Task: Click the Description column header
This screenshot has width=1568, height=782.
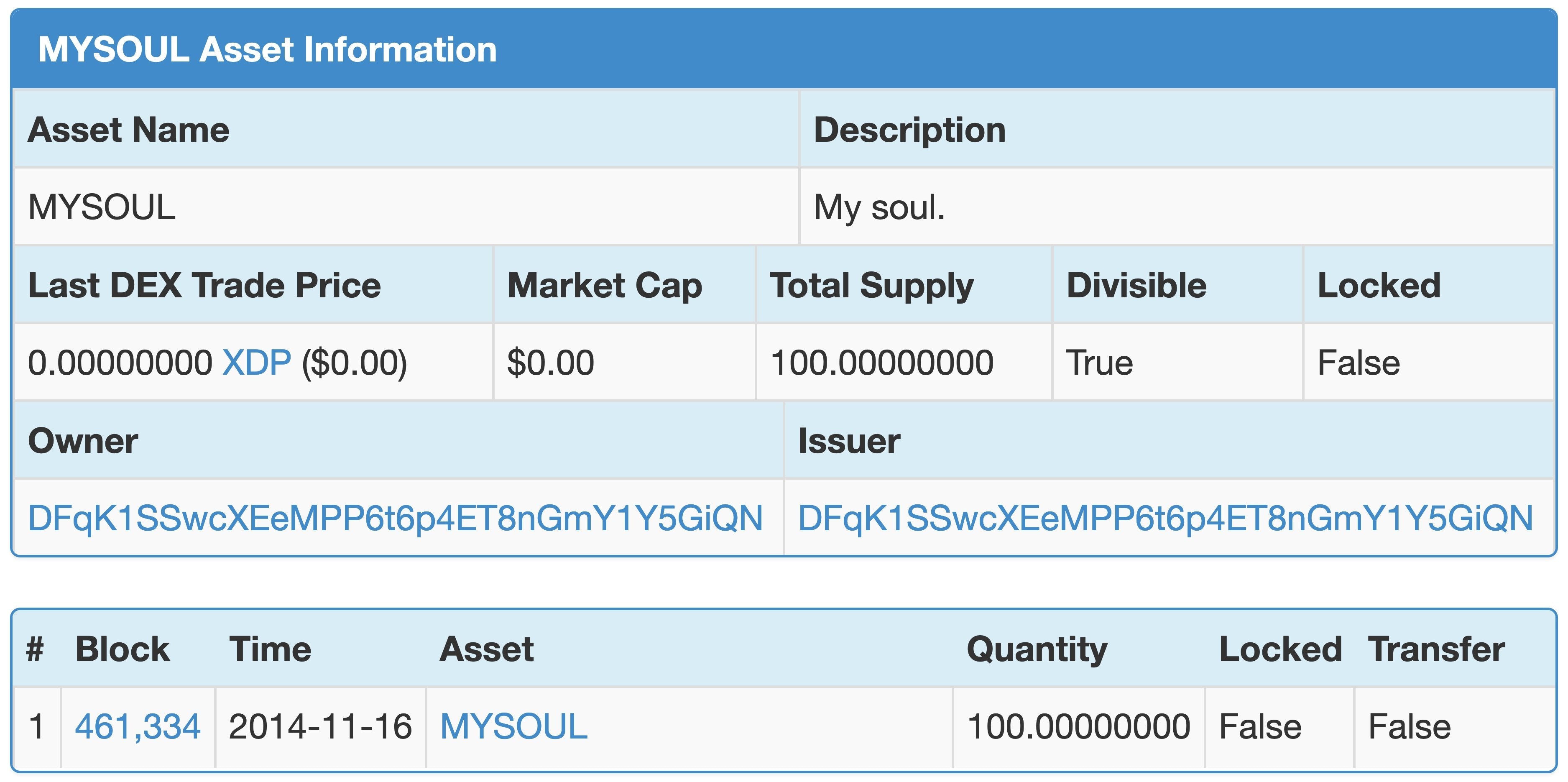Action: (x=909, y=130)
